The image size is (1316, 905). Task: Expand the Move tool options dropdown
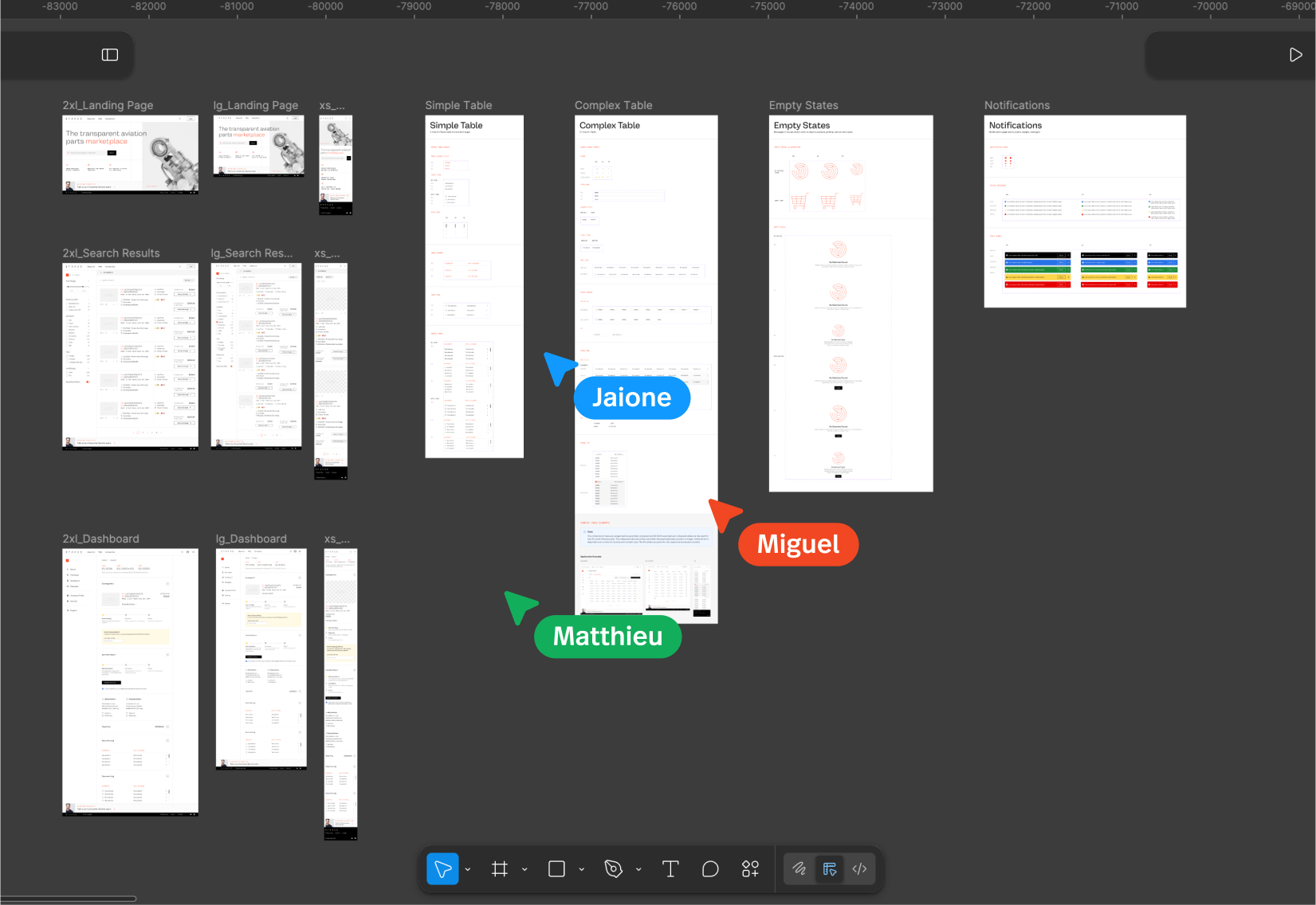(x=468, y=870)
